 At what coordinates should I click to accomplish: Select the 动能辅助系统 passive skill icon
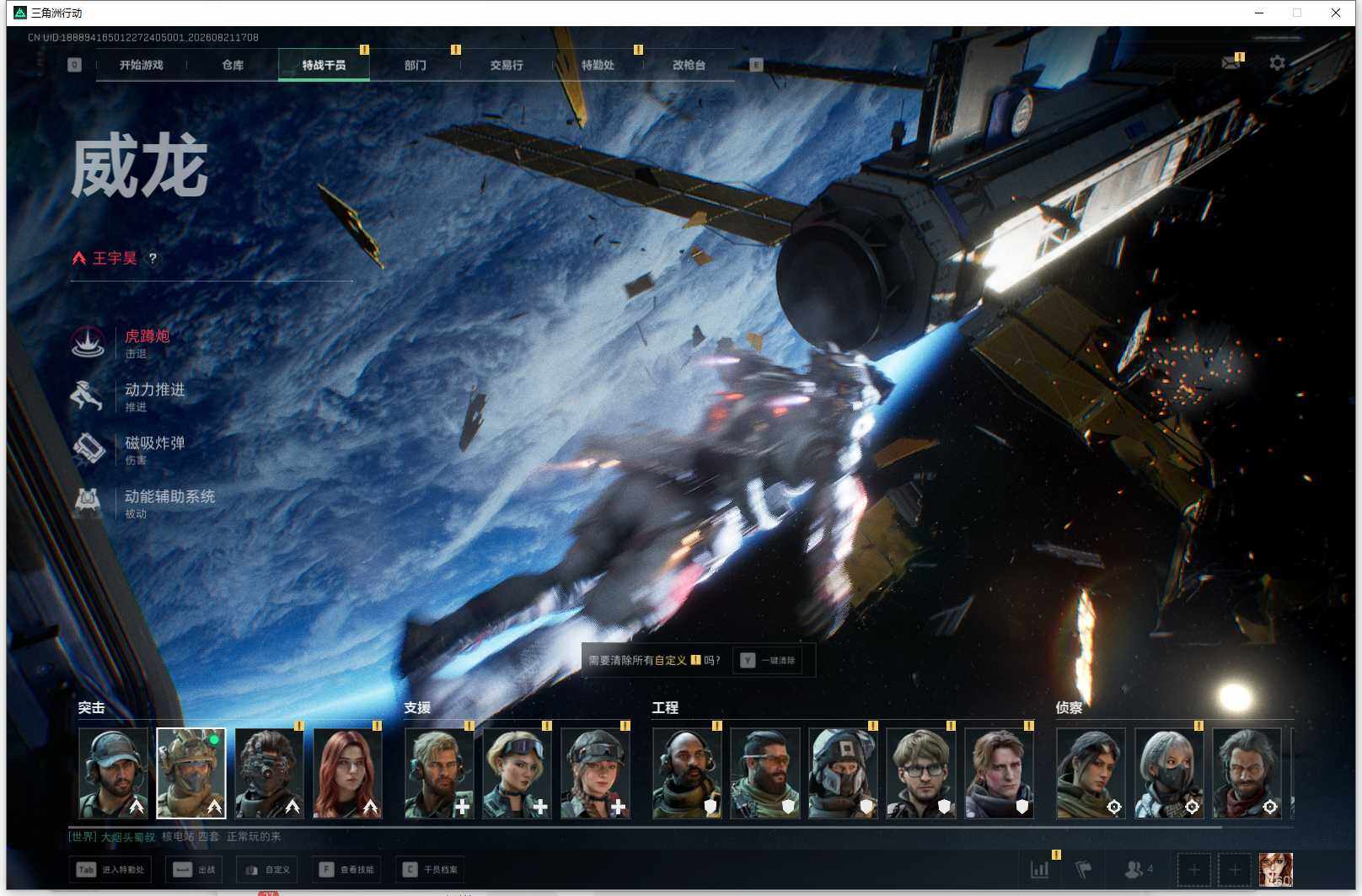click(88, 502)
